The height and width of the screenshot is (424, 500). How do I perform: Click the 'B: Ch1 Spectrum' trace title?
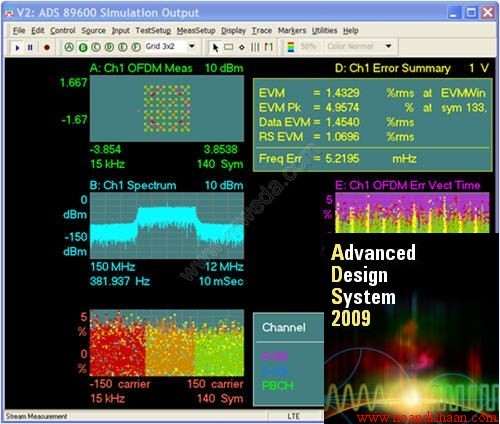coord(133,185)
